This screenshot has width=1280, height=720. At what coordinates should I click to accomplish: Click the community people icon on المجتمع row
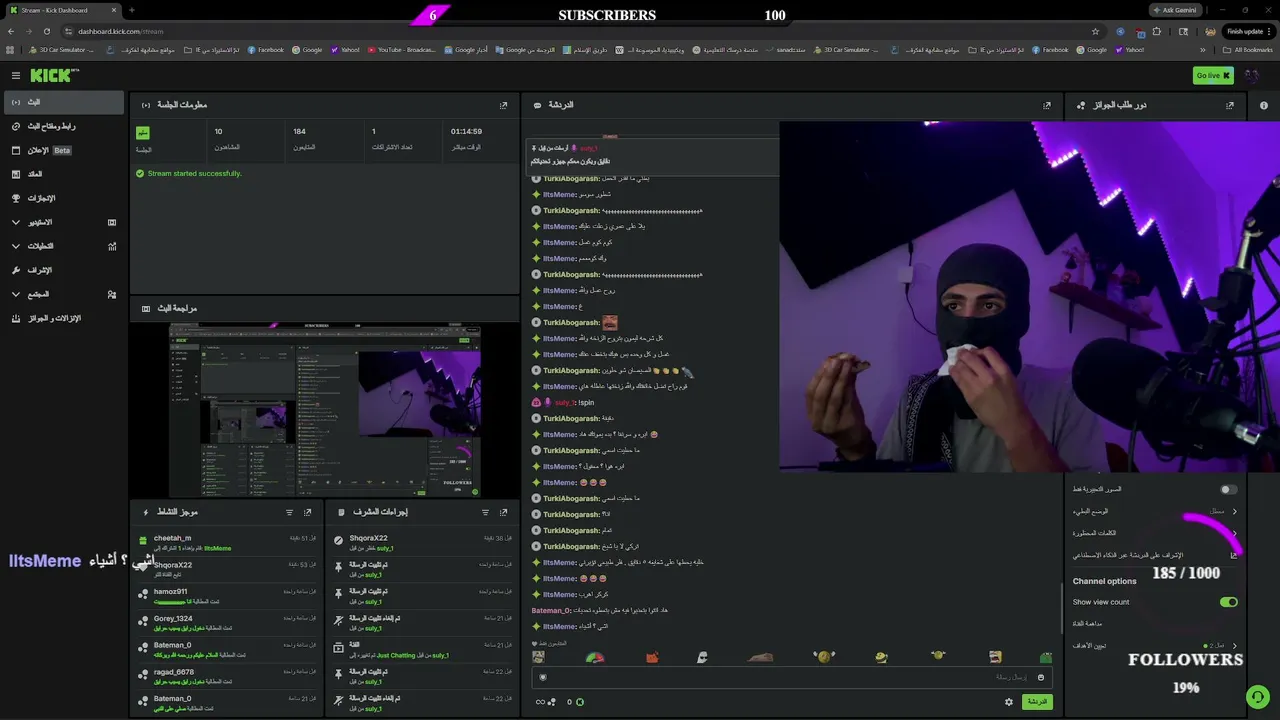[112, 294]
